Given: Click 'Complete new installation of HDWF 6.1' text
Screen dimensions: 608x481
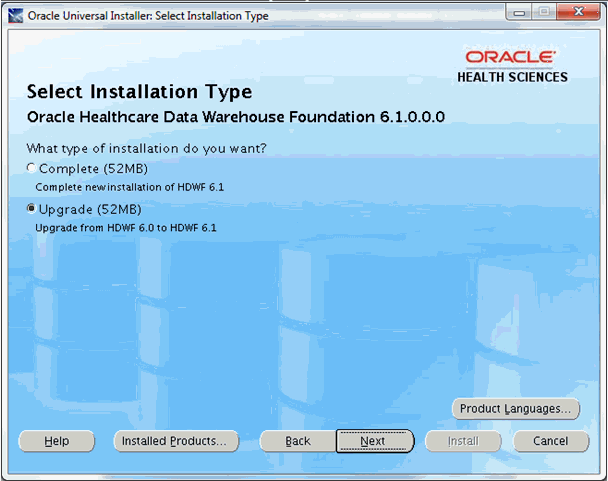Looking at the screenshot, I should 130,187.
